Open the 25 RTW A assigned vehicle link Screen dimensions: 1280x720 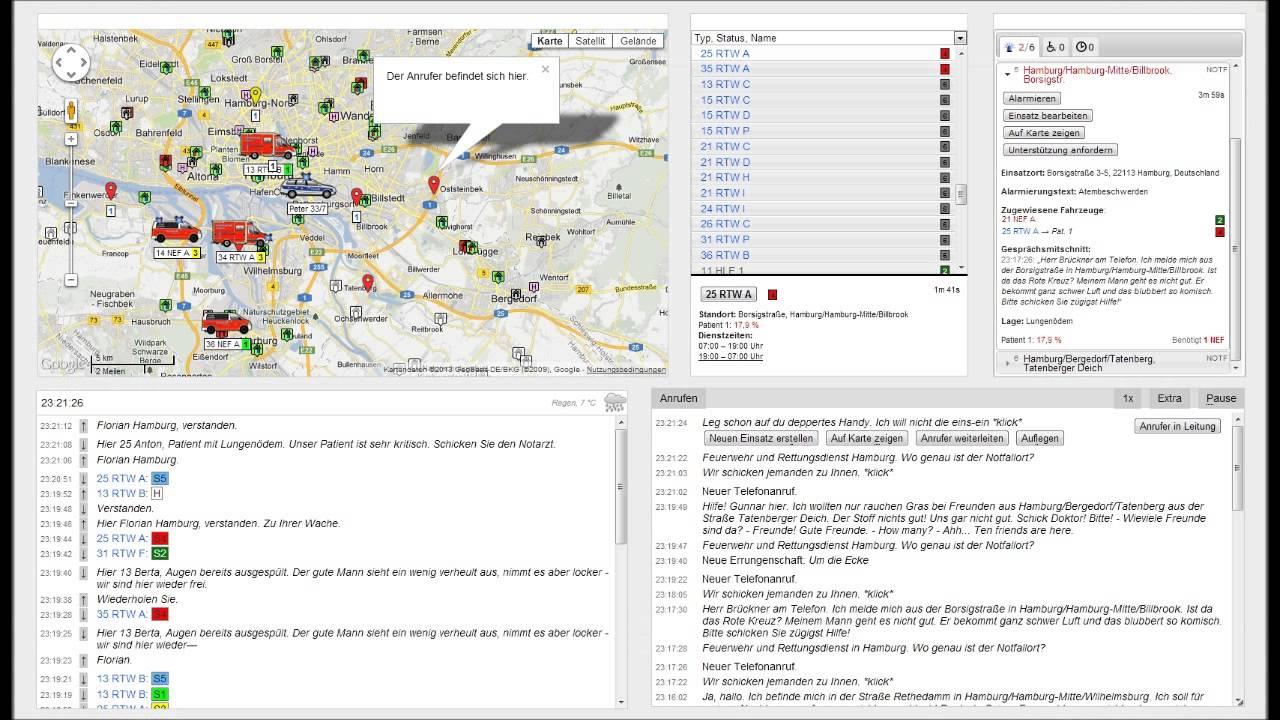1019,231
